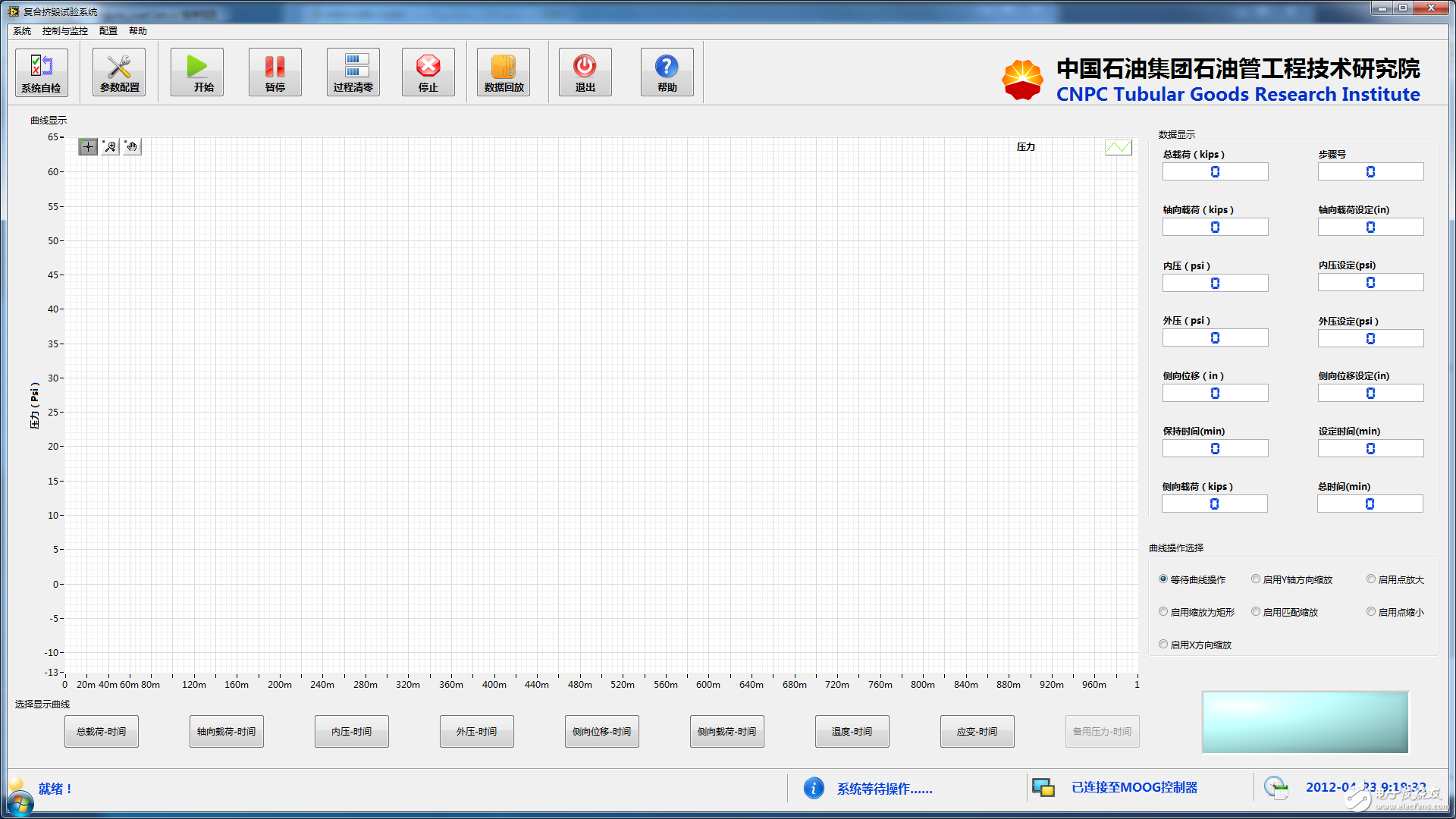
Task: Click the cyan color indicator box
Action: [1305, 722]
